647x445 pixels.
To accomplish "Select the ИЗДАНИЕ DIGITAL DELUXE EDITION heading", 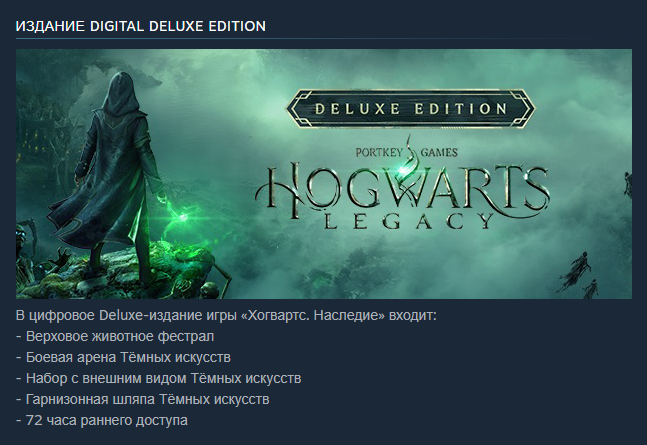I will pyautogui.click(x=141, y=26).
